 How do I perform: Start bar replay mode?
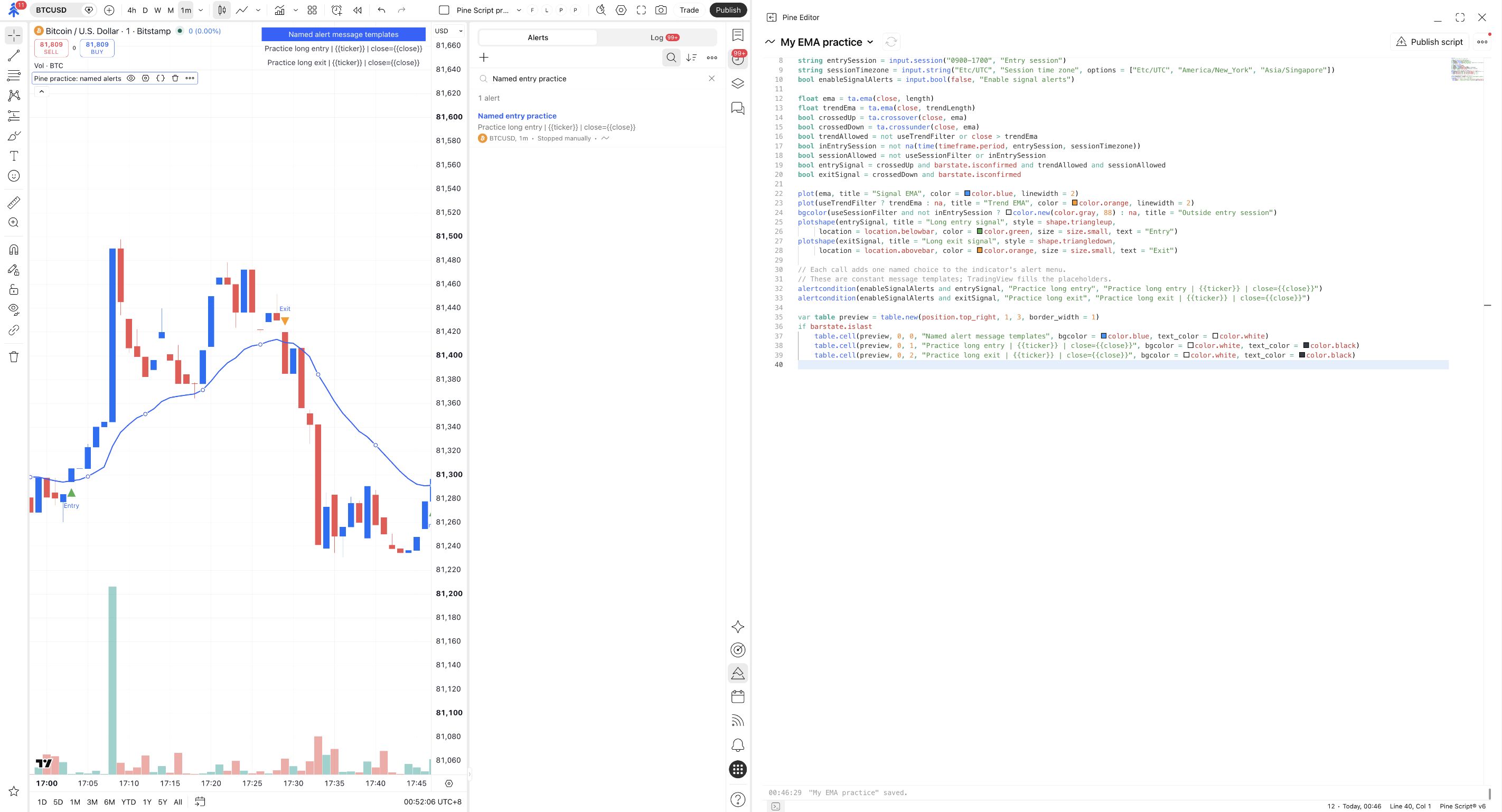coord(358,10)
